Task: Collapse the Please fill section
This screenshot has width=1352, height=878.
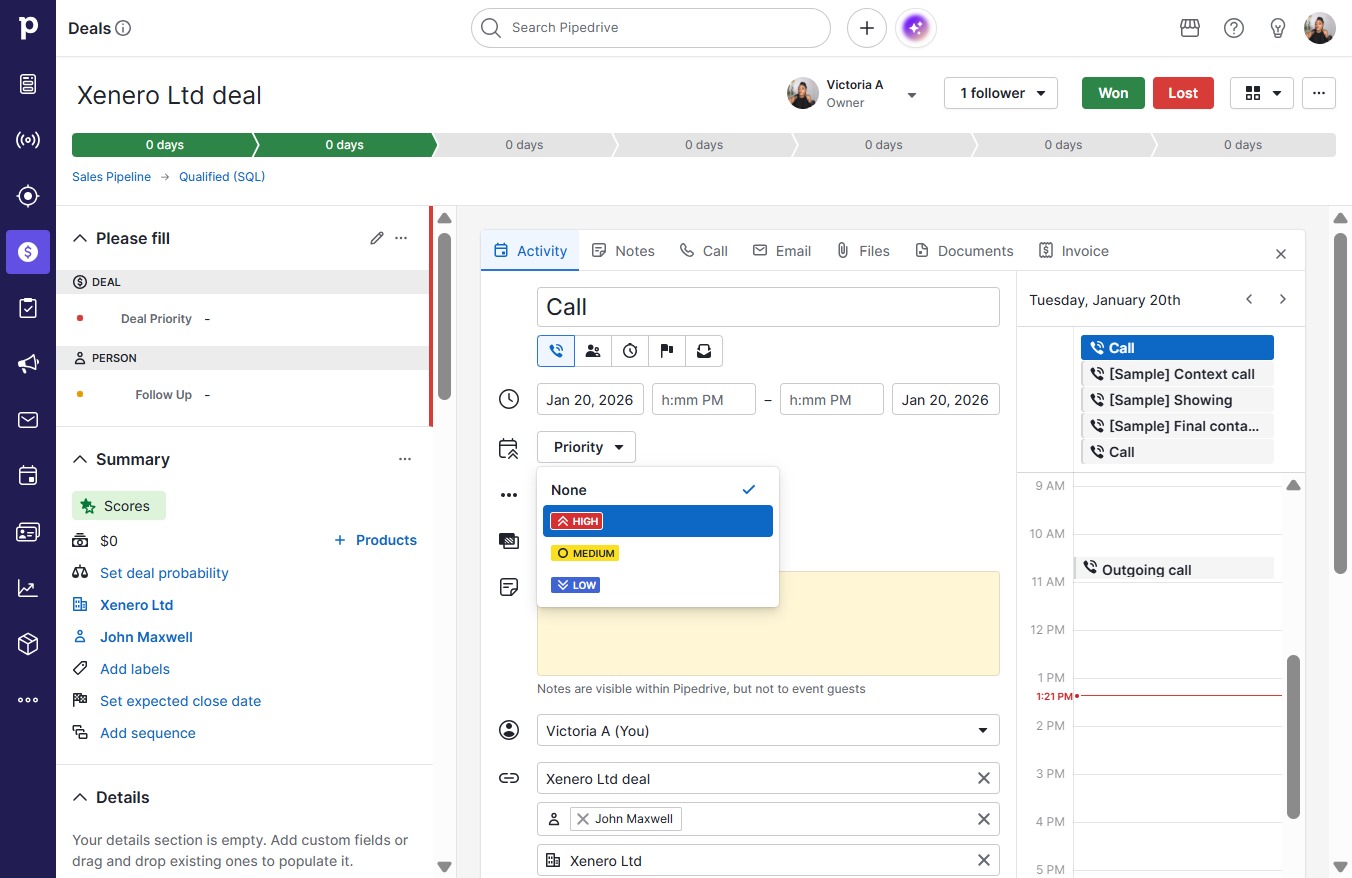Action: [x=80, y=238]
